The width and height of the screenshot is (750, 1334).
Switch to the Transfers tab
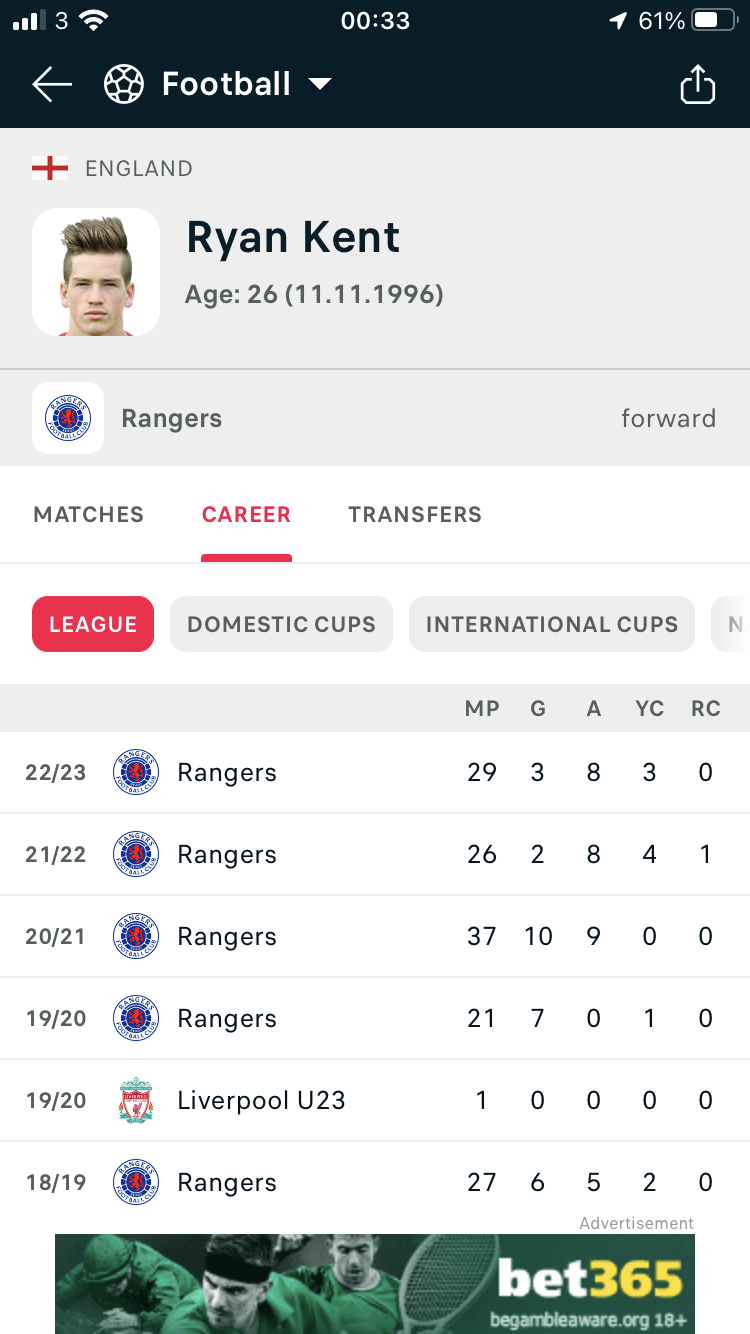415,514
